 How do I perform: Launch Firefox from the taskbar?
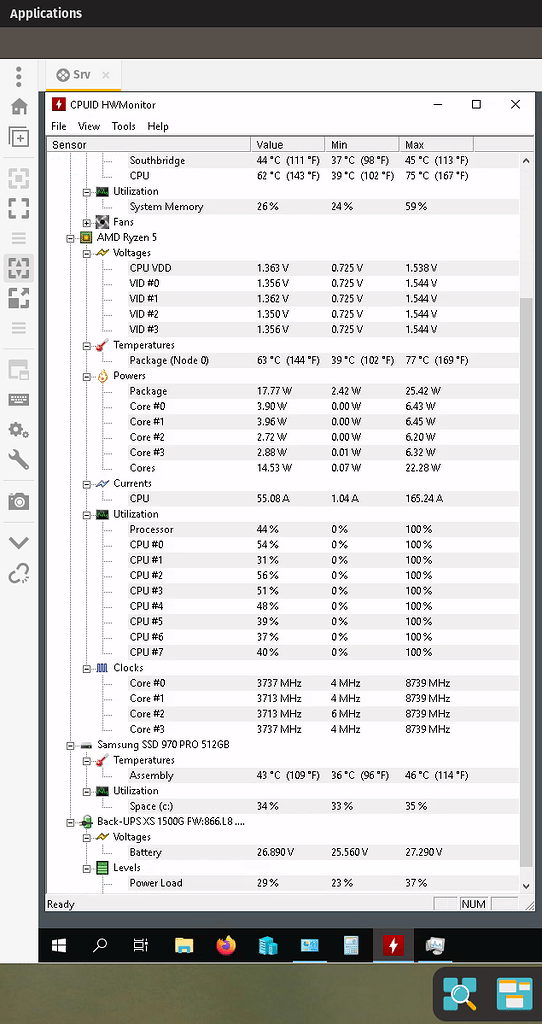226,945
